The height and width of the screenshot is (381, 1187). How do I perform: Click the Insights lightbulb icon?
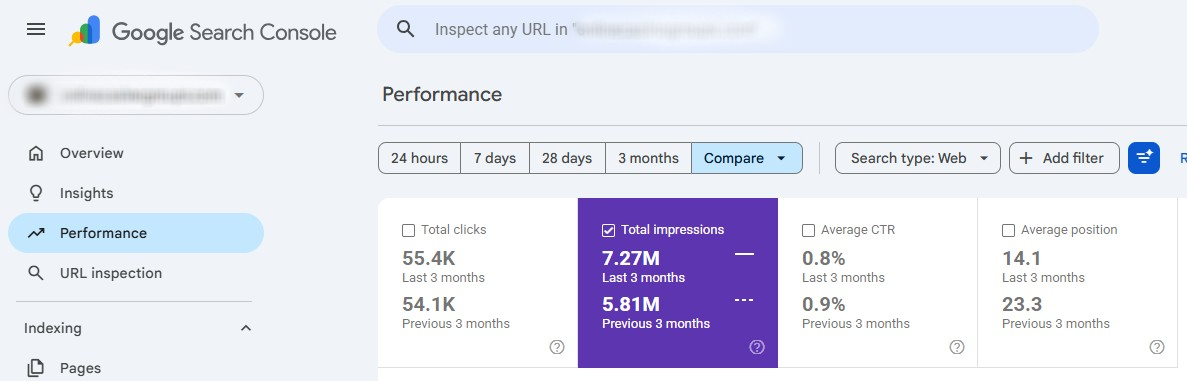click(36, 193)
